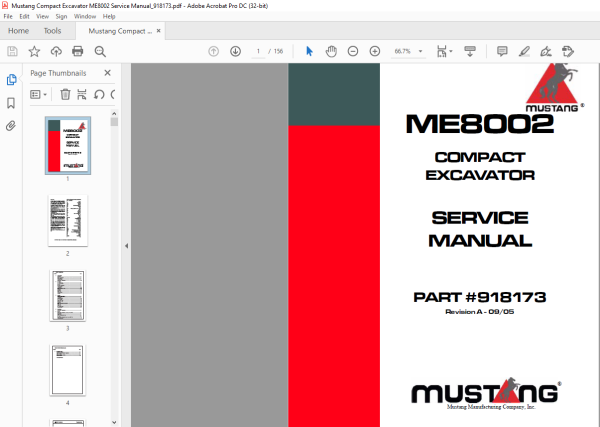Open the fit page options dropdown
Image resolution: width=600 pixels, height=427 pixels.
click(x=444, y=51)
